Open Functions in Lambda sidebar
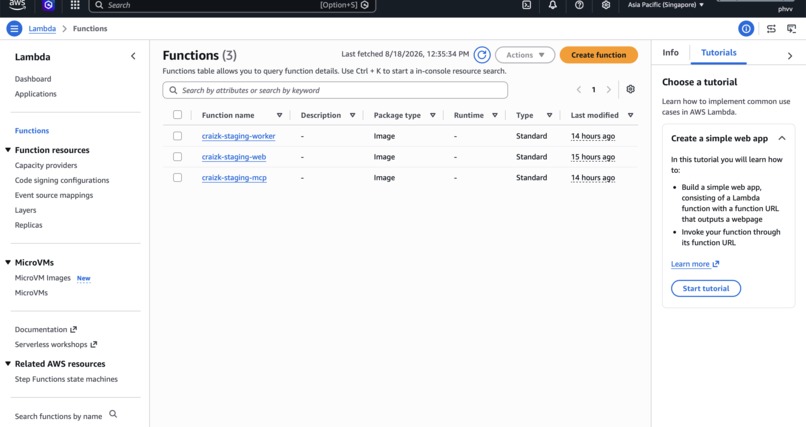The image size is (806, 427). click(32, 131)
